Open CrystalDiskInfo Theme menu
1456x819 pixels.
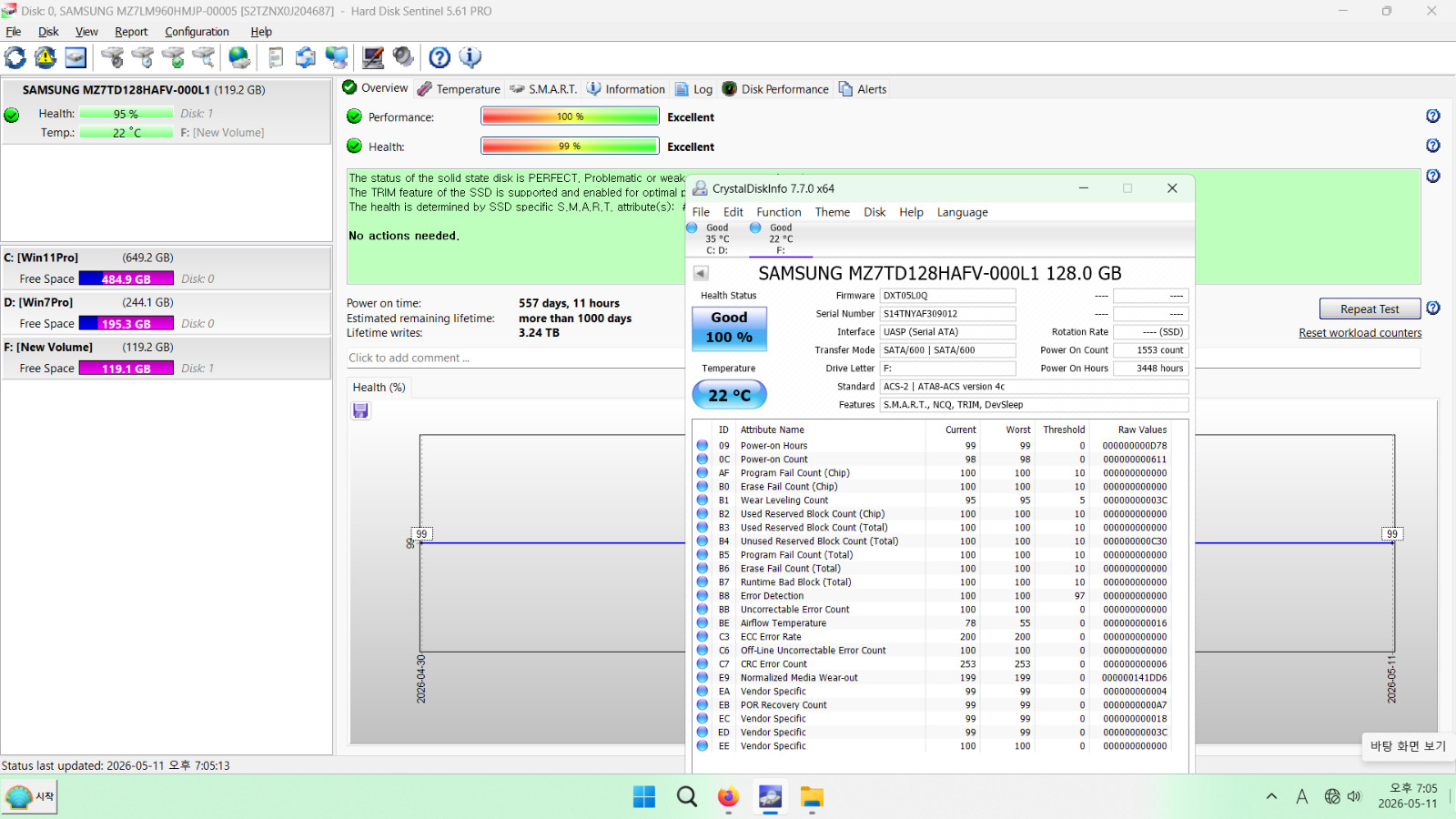pyautogui.click(x=833, y=212)
